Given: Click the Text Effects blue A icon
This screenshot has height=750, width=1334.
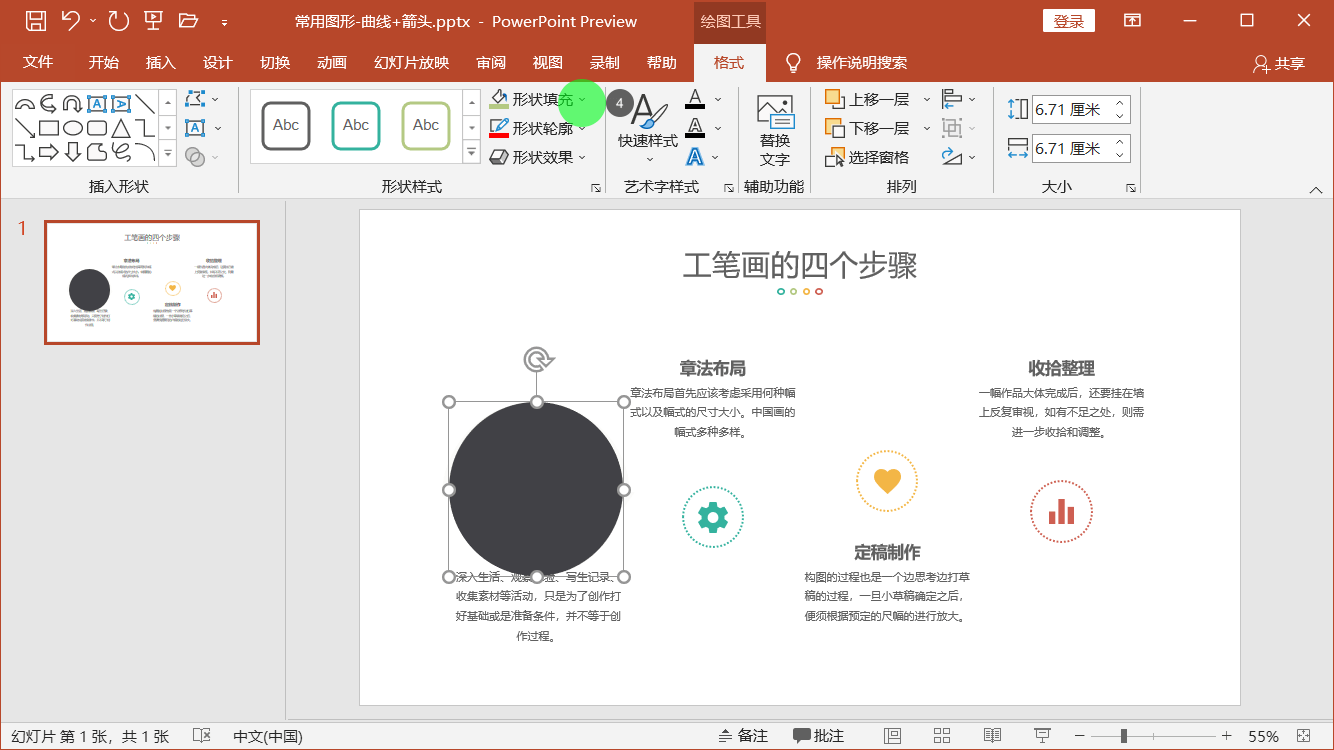Looking at the screenshot, I should pyautogui.click(x=695, y=157).
